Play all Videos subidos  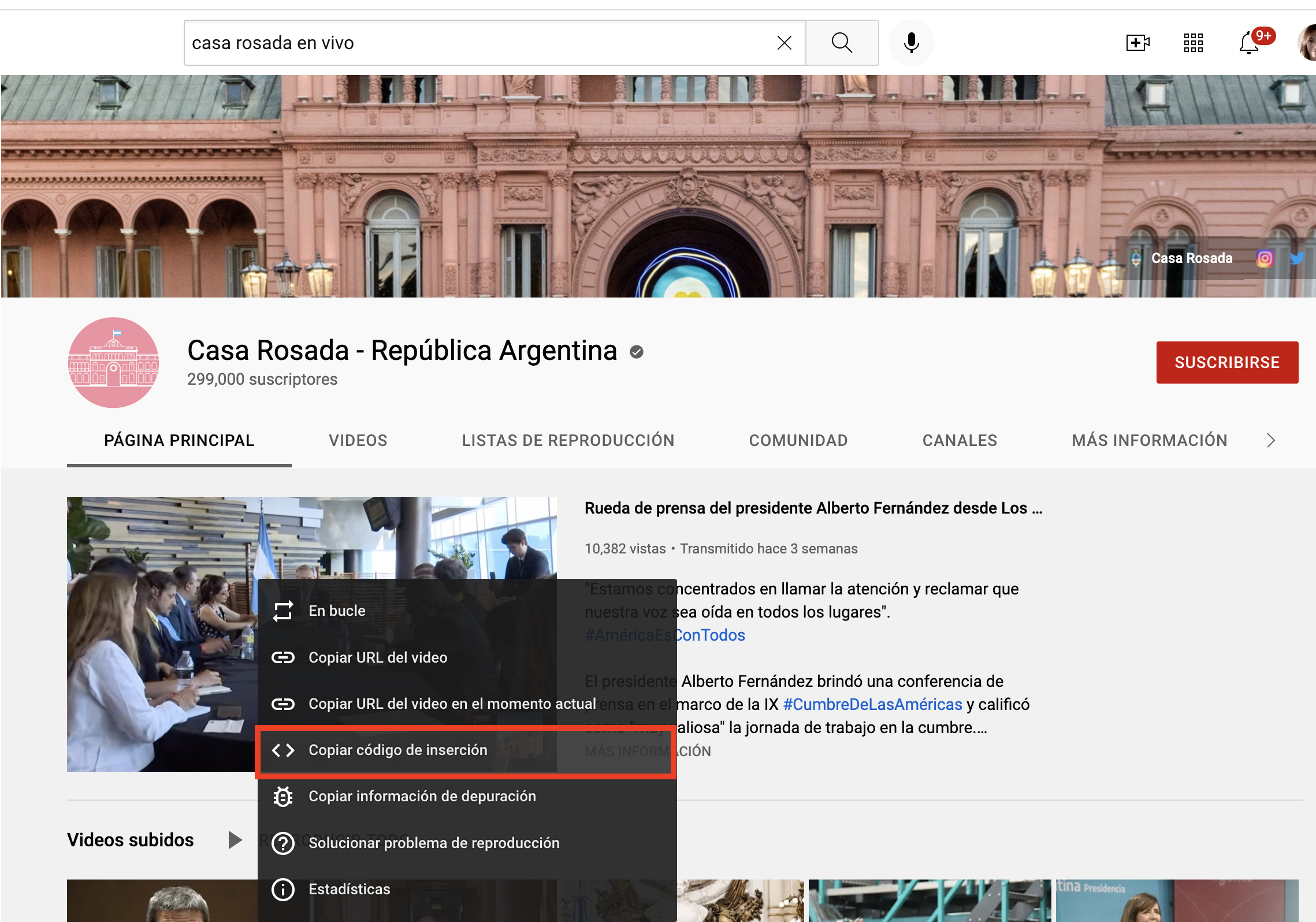tap(235, 840)
